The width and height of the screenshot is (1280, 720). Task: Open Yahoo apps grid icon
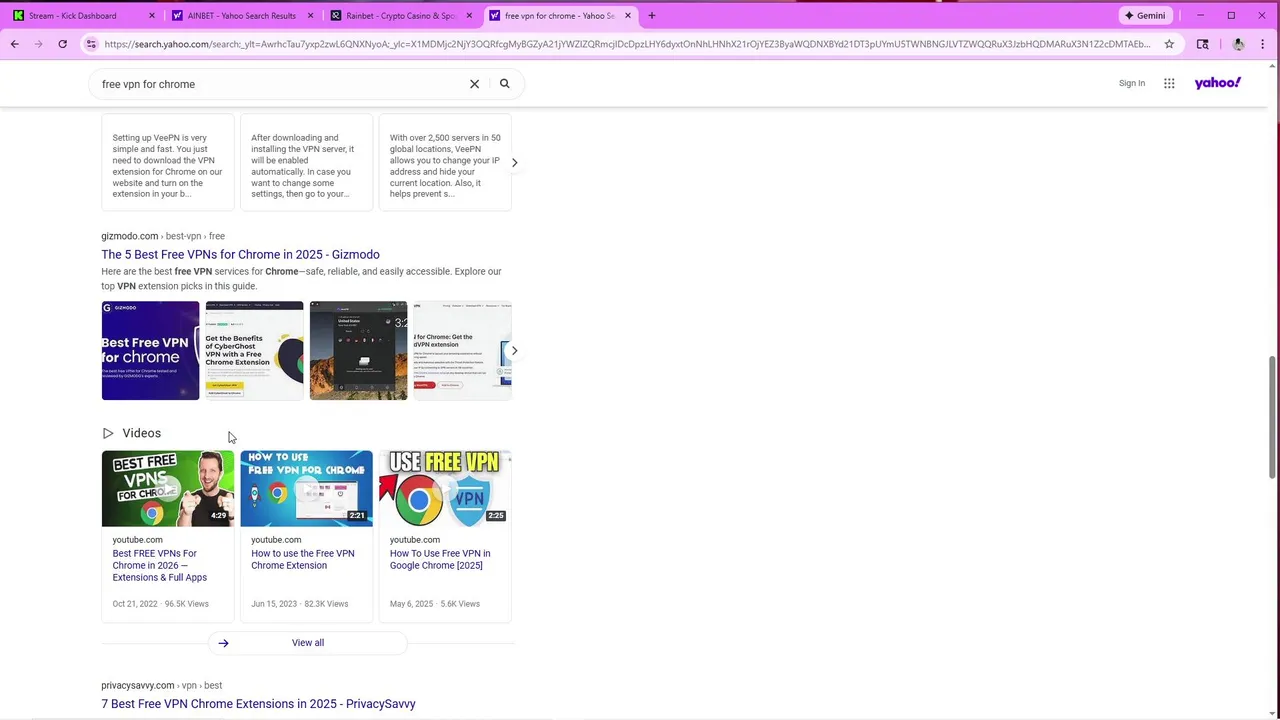click(x=1169, y=83)
